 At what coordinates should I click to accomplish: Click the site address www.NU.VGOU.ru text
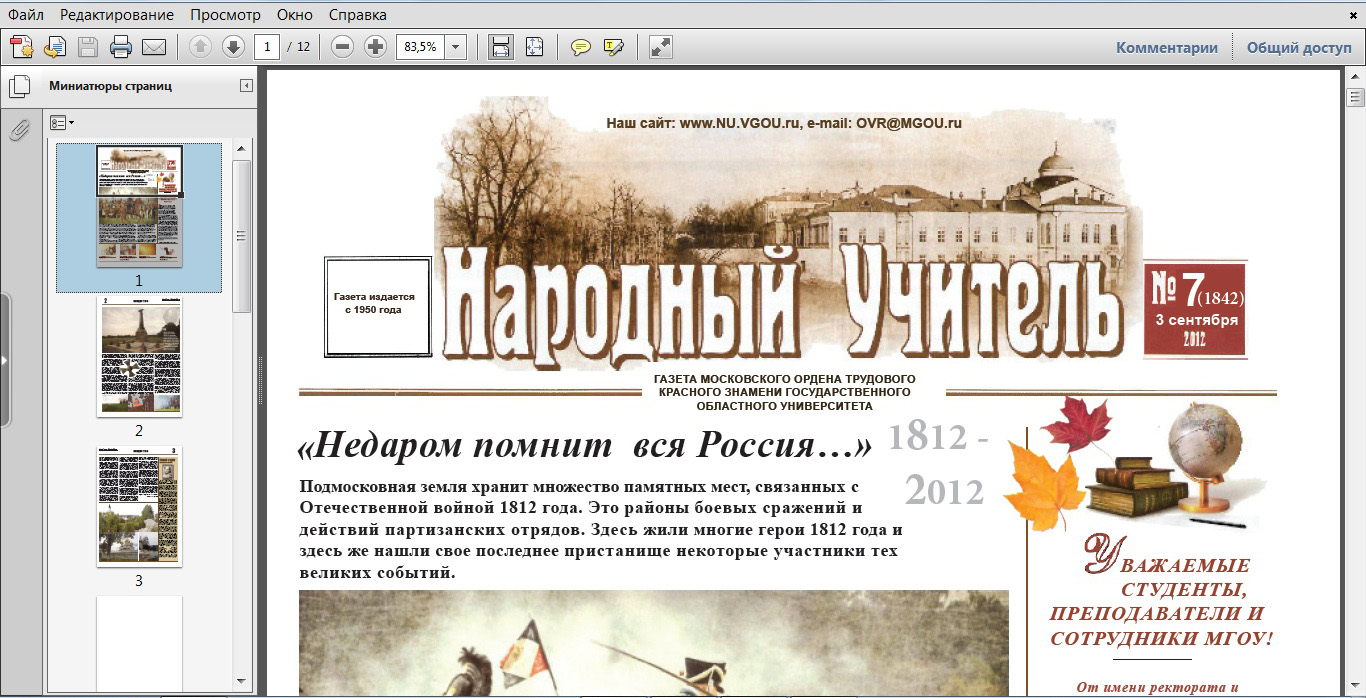(740, 124)
